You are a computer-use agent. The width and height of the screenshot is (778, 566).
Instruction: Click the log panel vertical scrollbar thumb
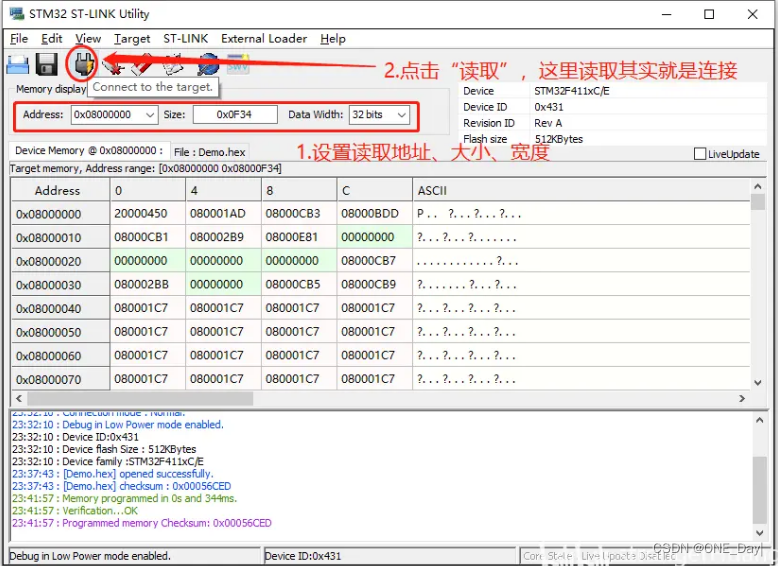pos(760,490)
